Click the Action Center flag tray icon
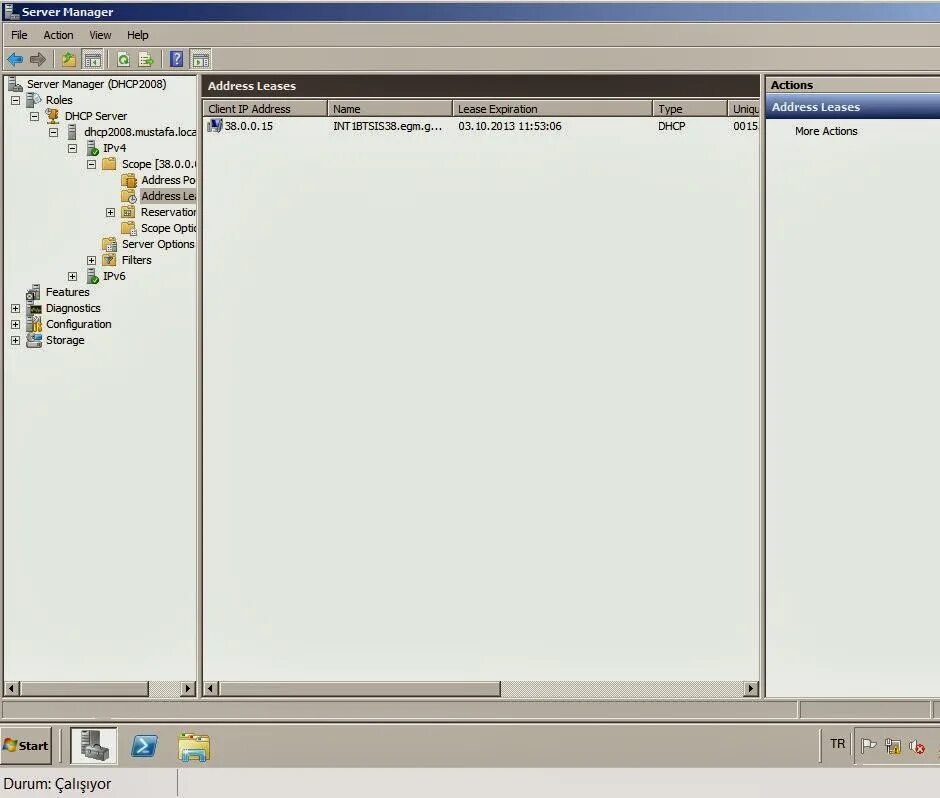Viewport: 940px width, 798px height. pos(868,746)
